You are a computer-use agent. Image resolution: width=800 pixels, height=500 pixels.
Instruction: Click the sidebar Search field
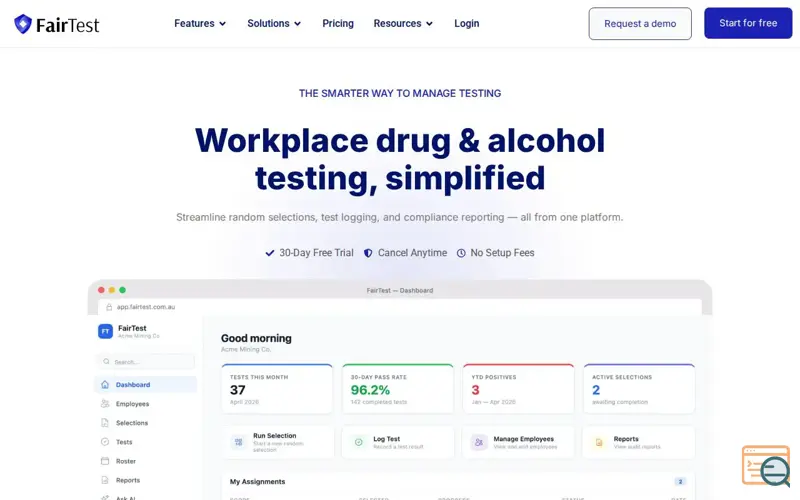pos(145,362)
